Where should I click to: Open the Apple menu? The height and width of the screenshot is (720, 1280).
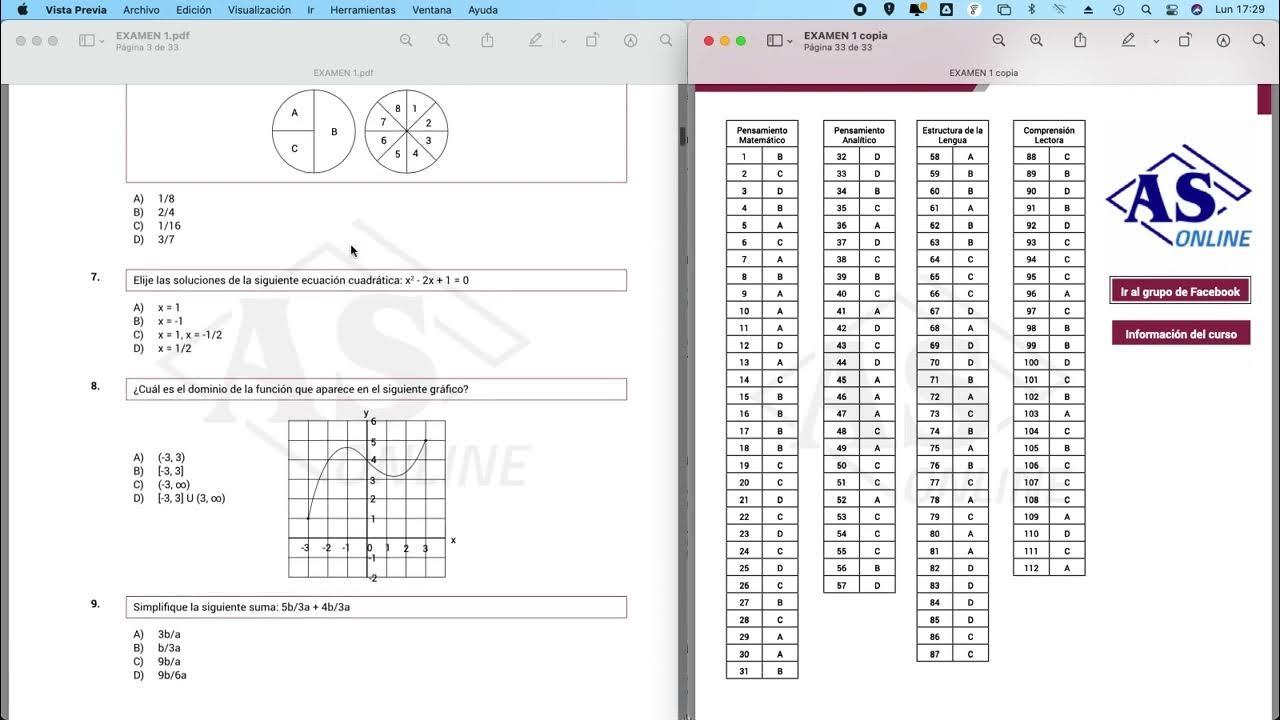click(x=21, y=9)
